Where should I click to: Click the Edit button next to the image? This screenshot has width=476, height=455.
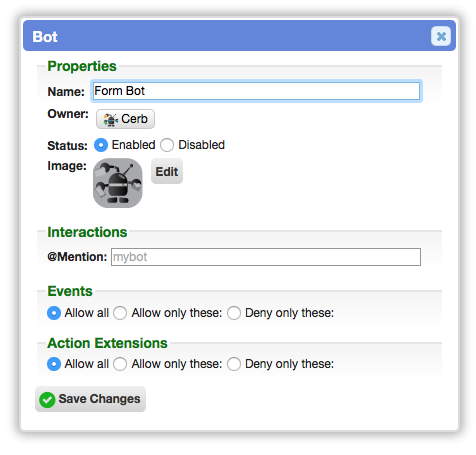point(167,171)
